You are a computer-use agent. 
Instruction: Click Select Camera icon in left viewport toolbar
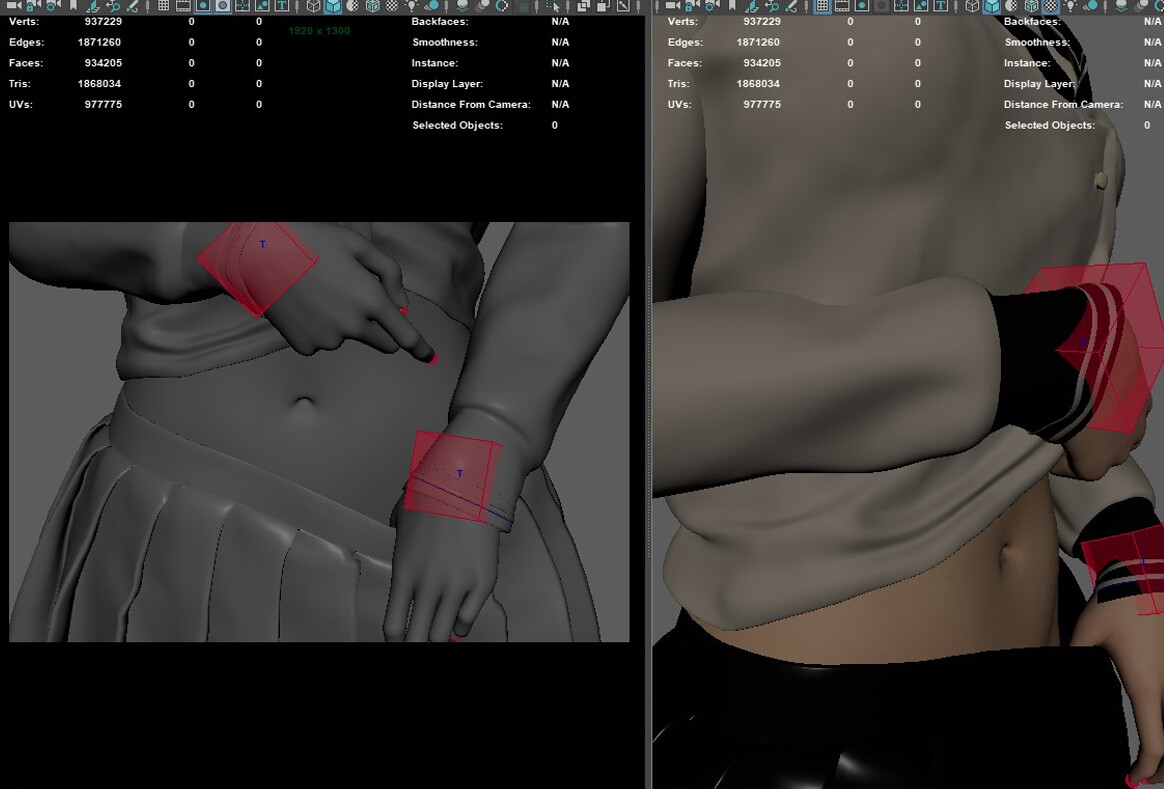(x=14, y=6)
